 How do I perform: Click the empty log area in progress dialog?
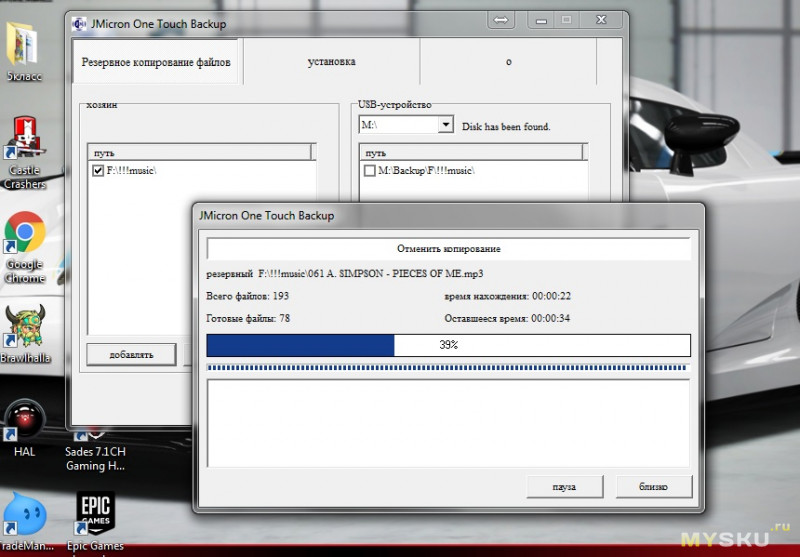click(448, 423)
